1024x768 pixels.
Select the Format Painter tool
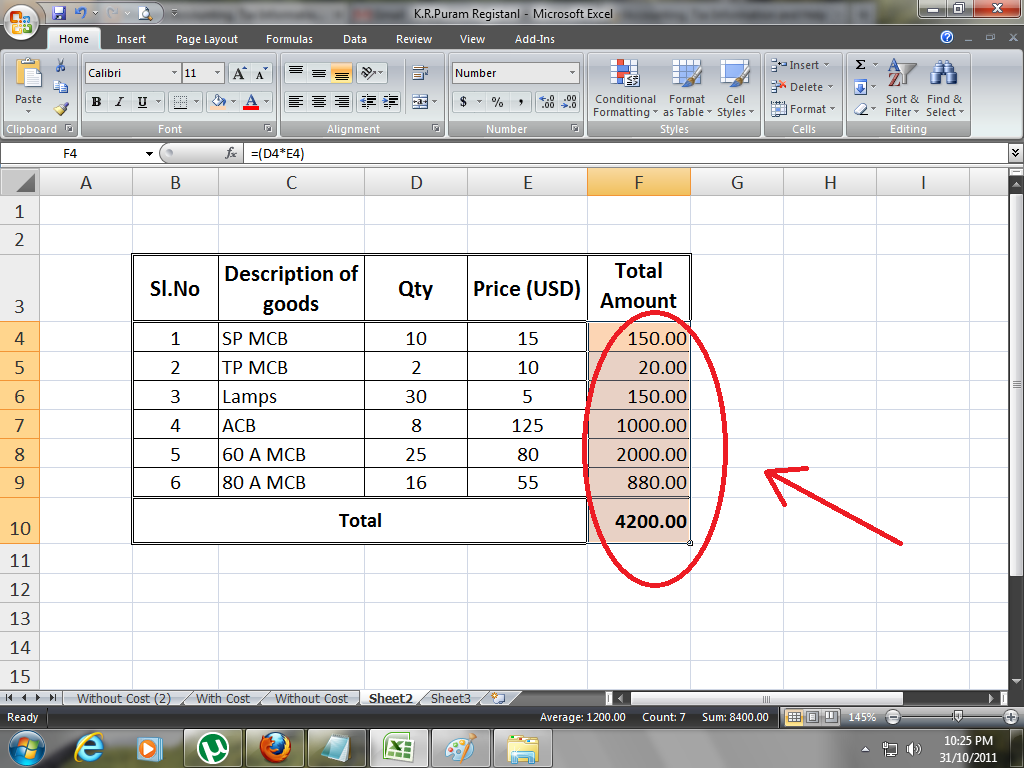coord(61,107)
